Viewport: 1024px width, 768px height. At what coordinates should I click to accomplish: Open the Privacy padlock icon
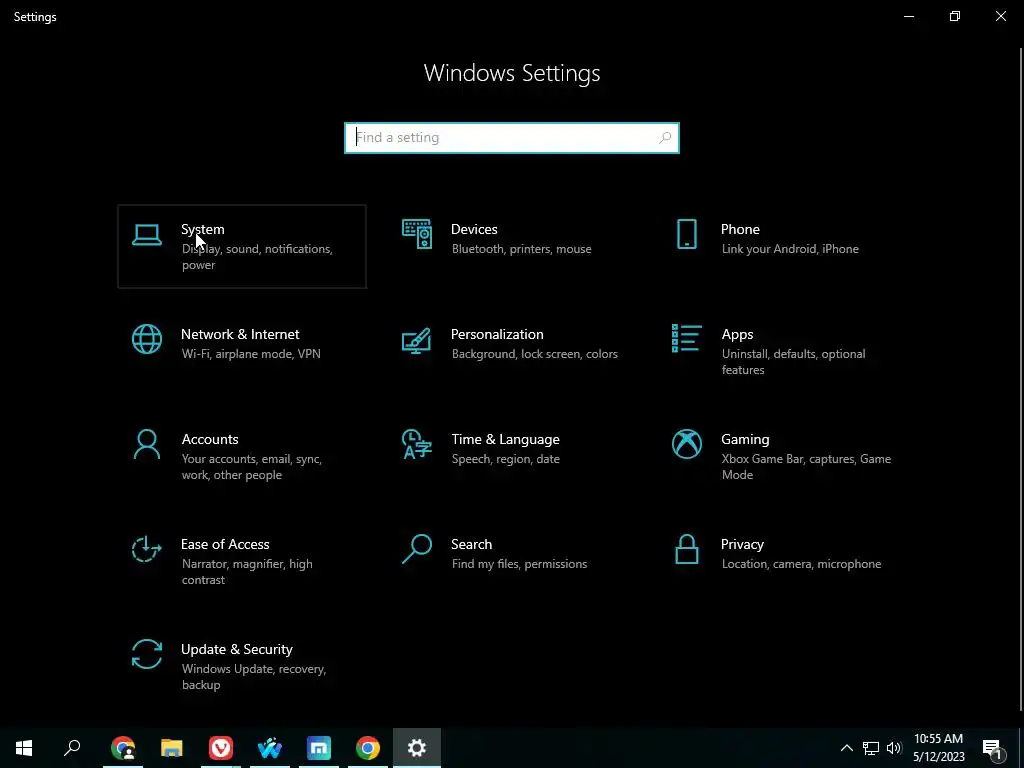pos(686,549)
